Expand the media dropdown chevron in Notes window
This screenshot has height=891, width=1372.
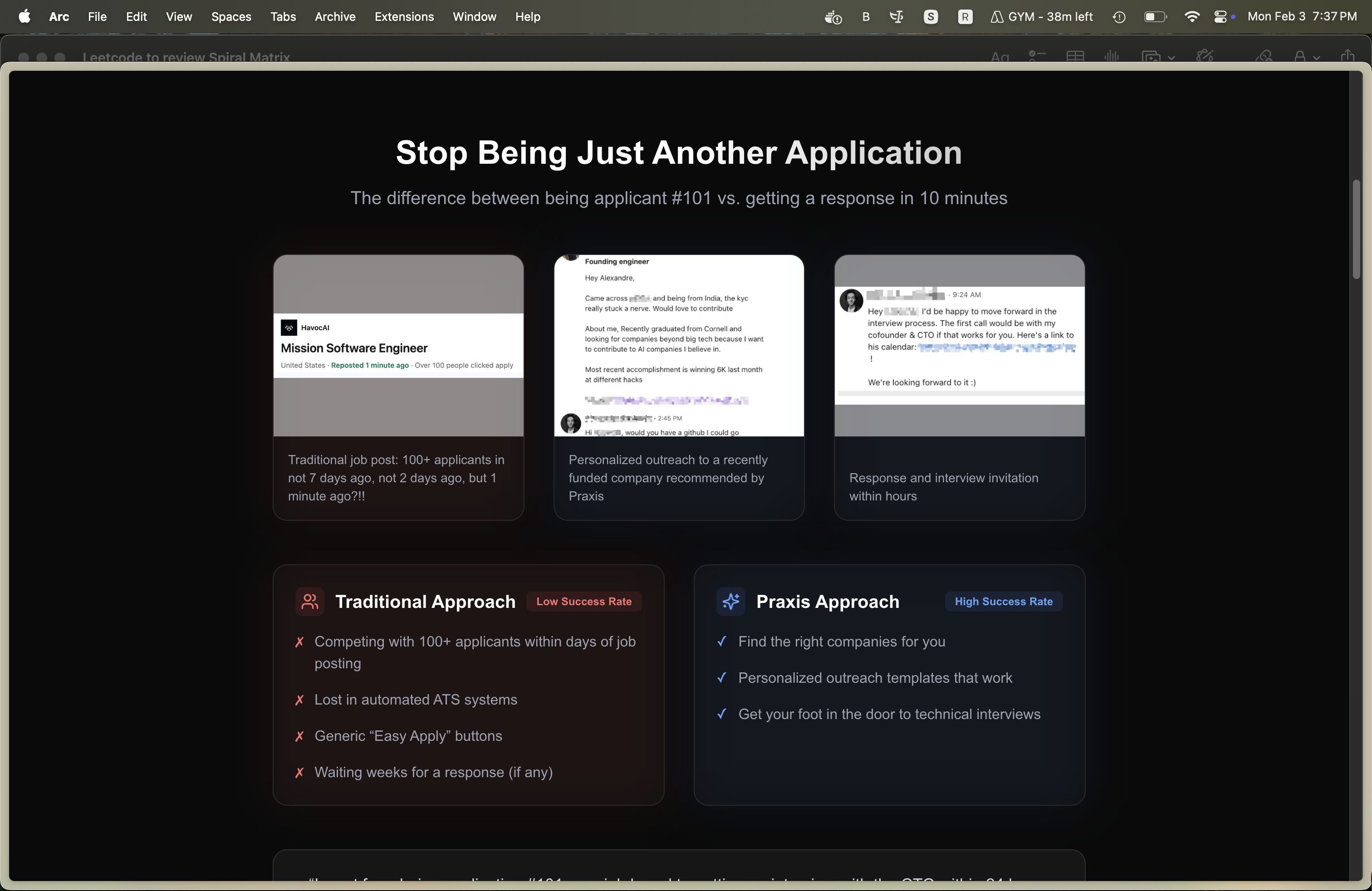point(1171,58)
